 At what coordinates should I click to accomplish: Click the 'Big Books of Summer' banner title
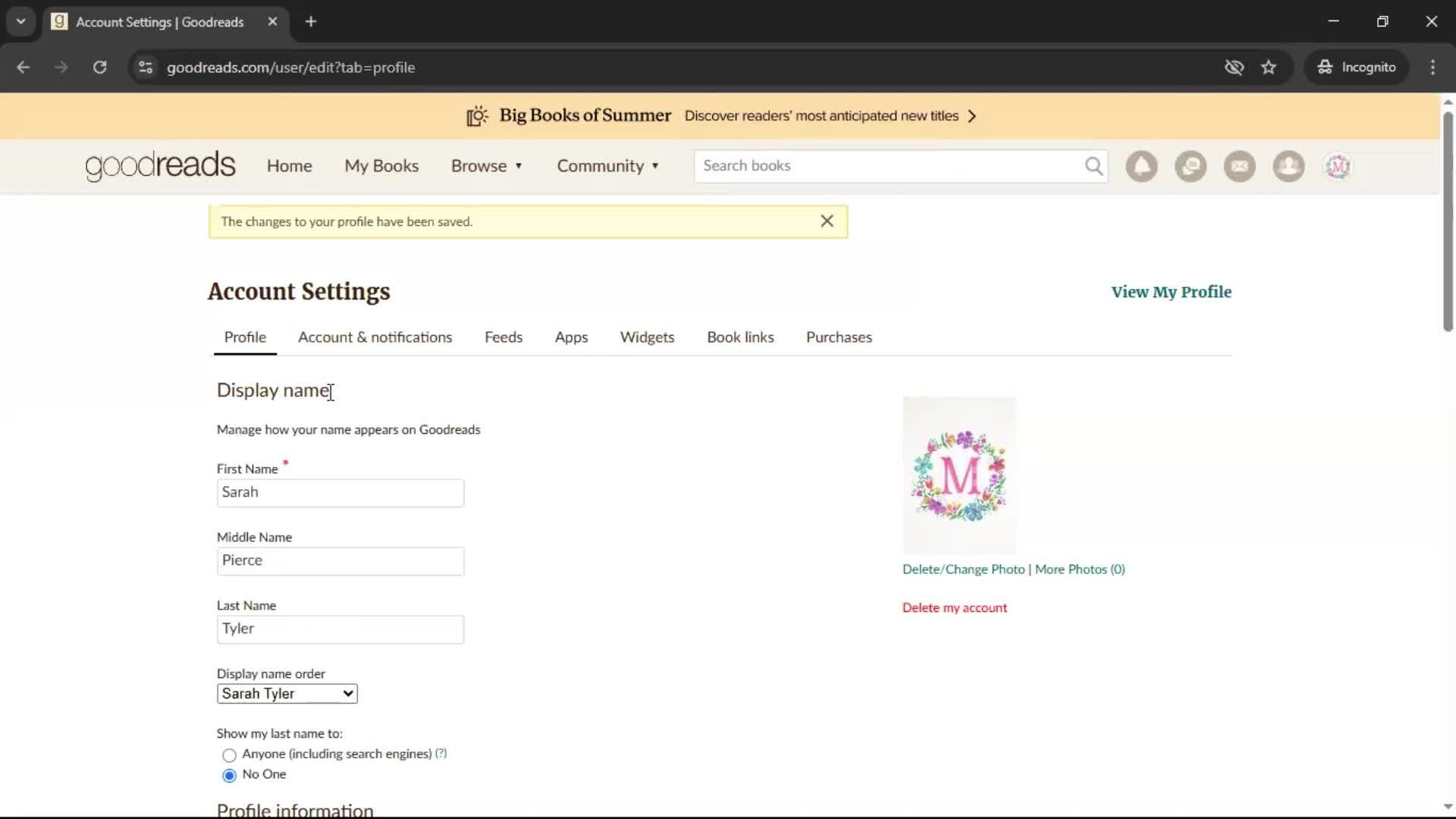pyautogui.click(x=585, y=115)
